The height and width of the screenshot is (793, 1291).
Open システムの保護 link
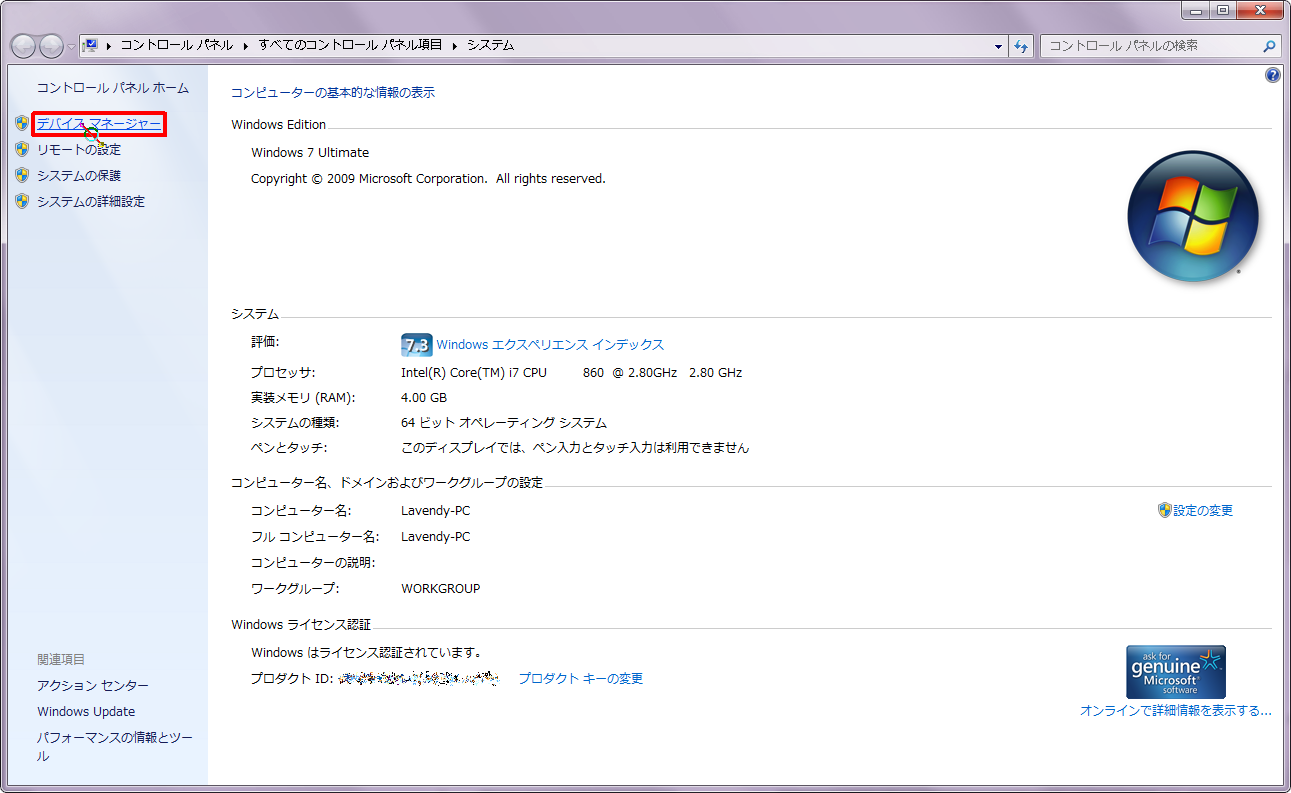[x=79, y=176]
